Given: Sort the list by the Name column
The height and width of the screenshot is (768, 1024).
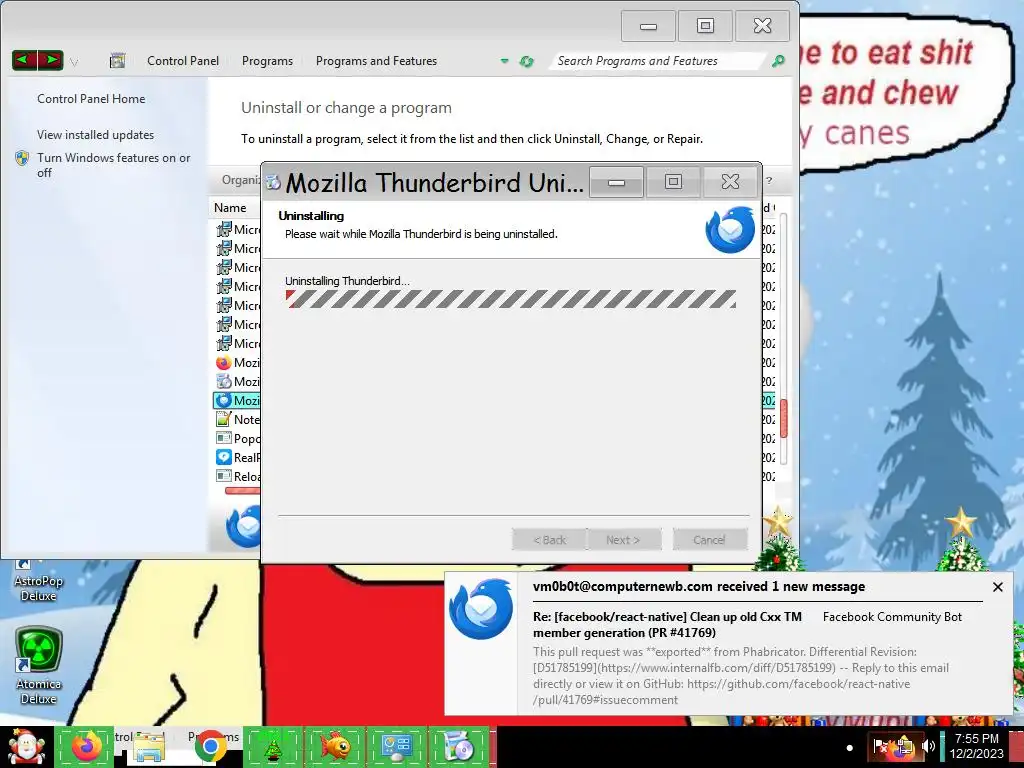Looking at the screenshot, I should click(230, 208).
